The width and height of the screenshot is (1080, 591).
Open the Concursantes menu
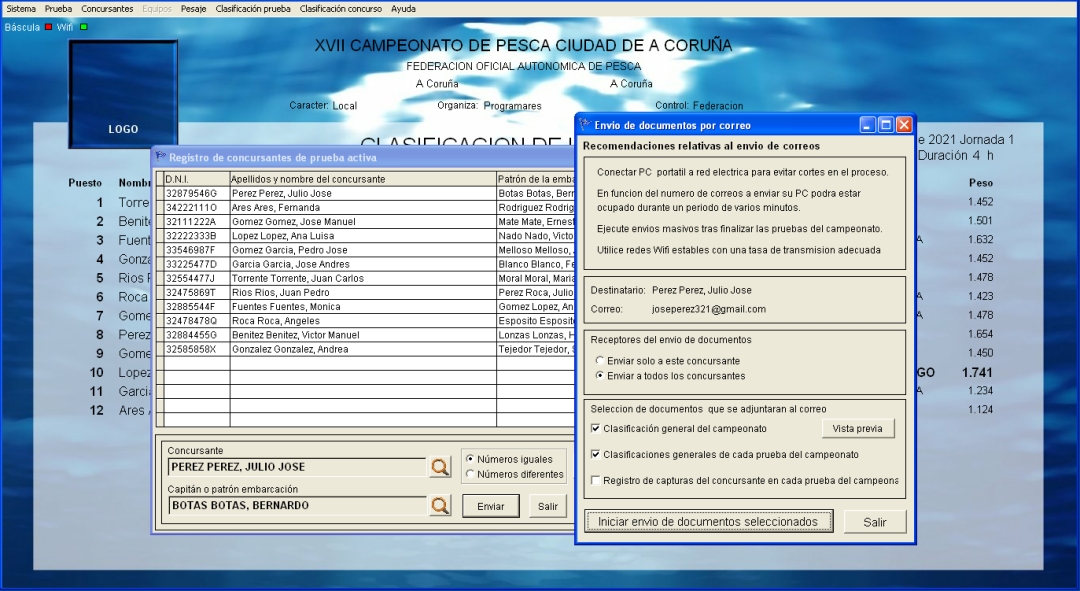[x=107, y=8]
